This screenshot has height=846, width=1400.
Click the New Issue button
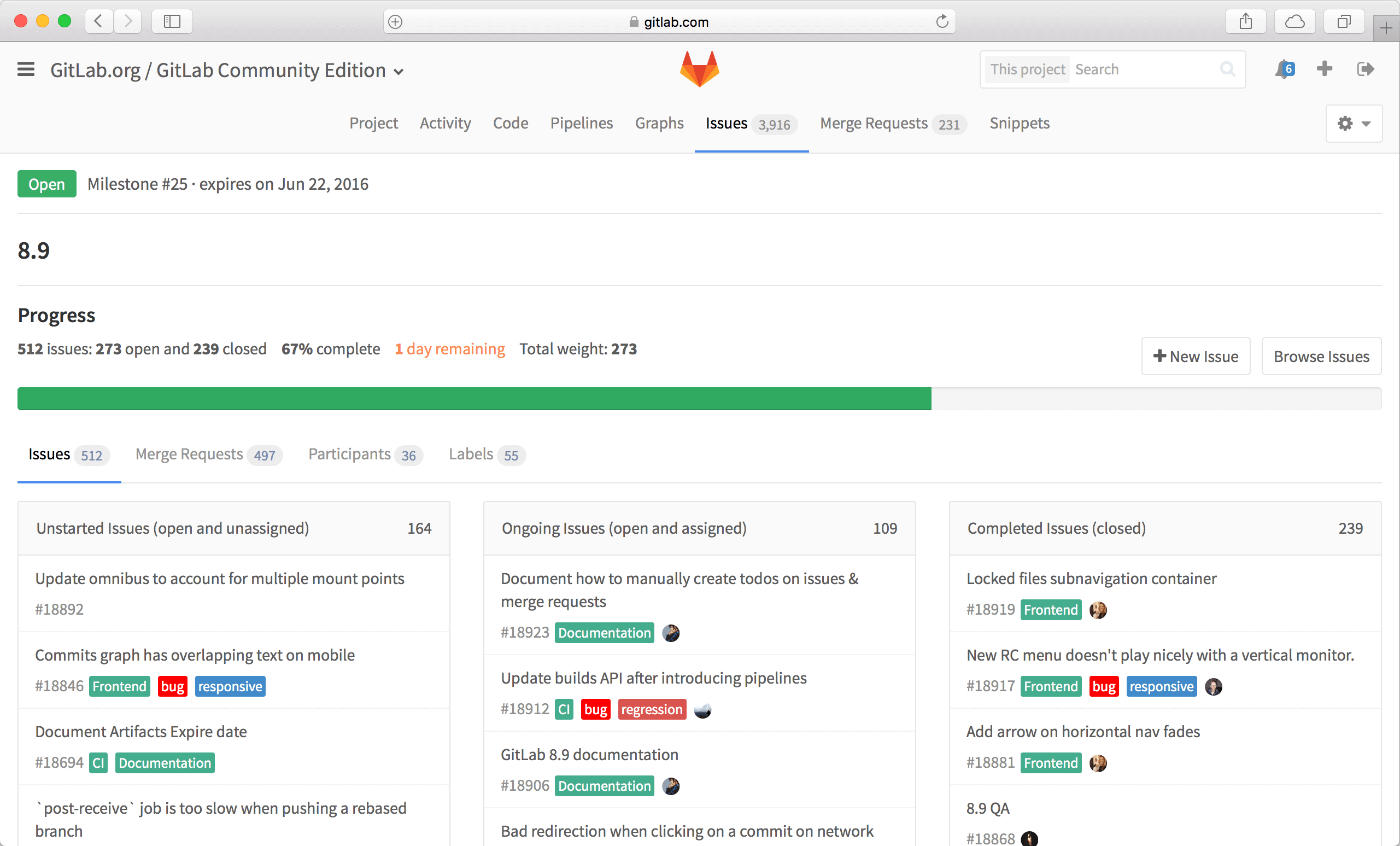[x=1196, y=356]
